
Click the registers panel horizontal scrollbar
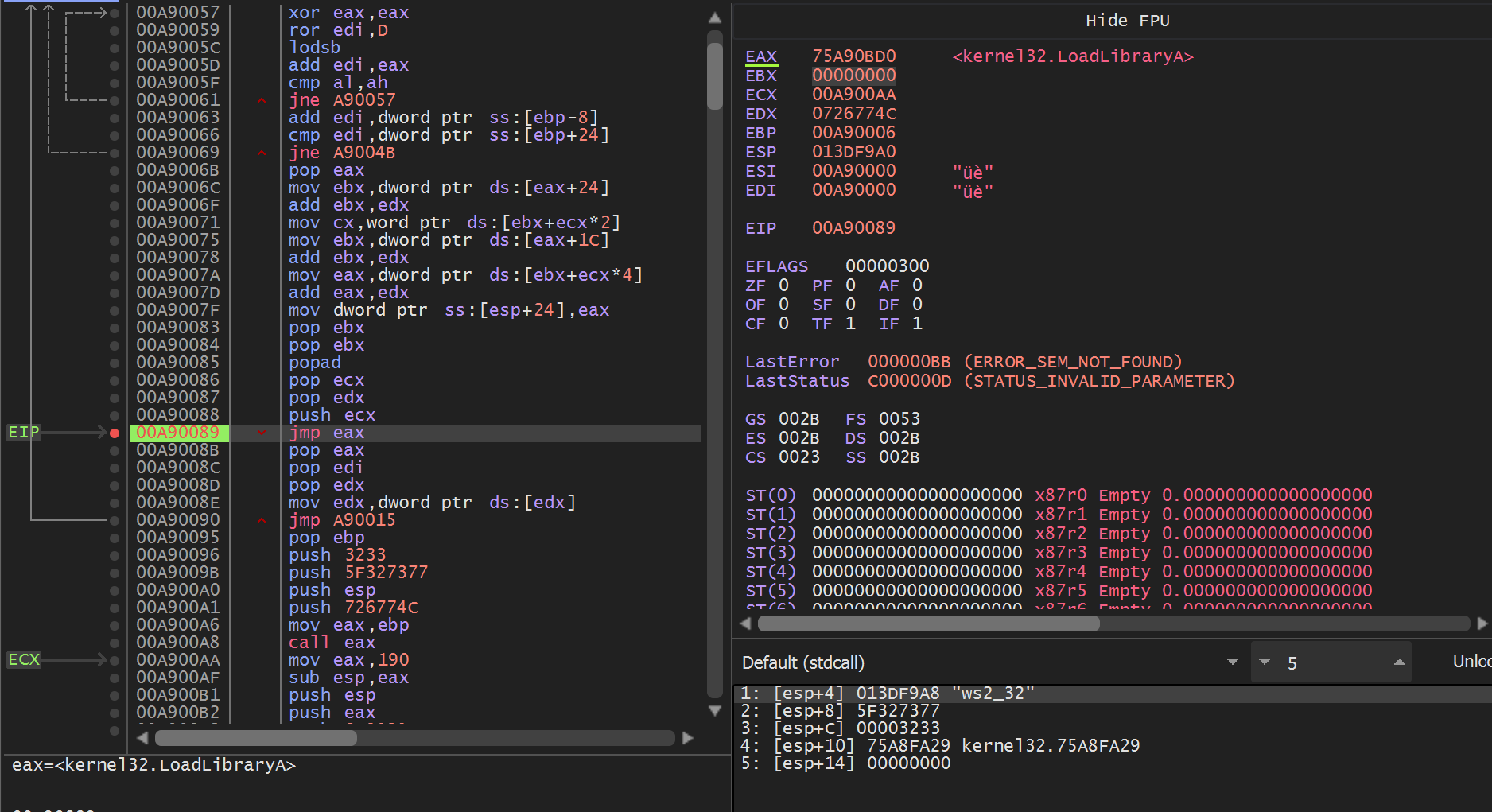(x=931, y=624)
